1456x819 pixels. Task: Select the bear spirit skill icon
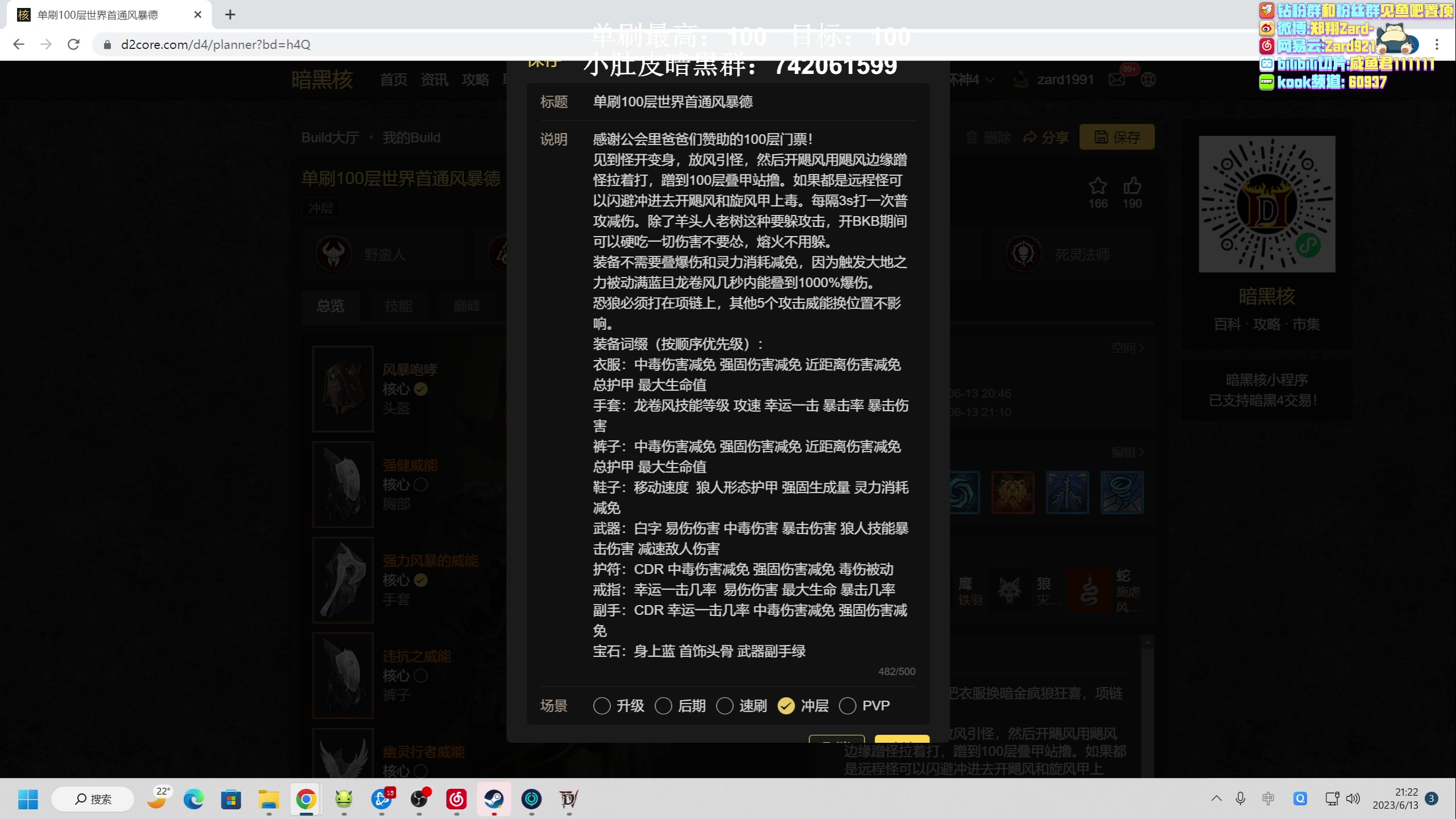coord(1013,492)
